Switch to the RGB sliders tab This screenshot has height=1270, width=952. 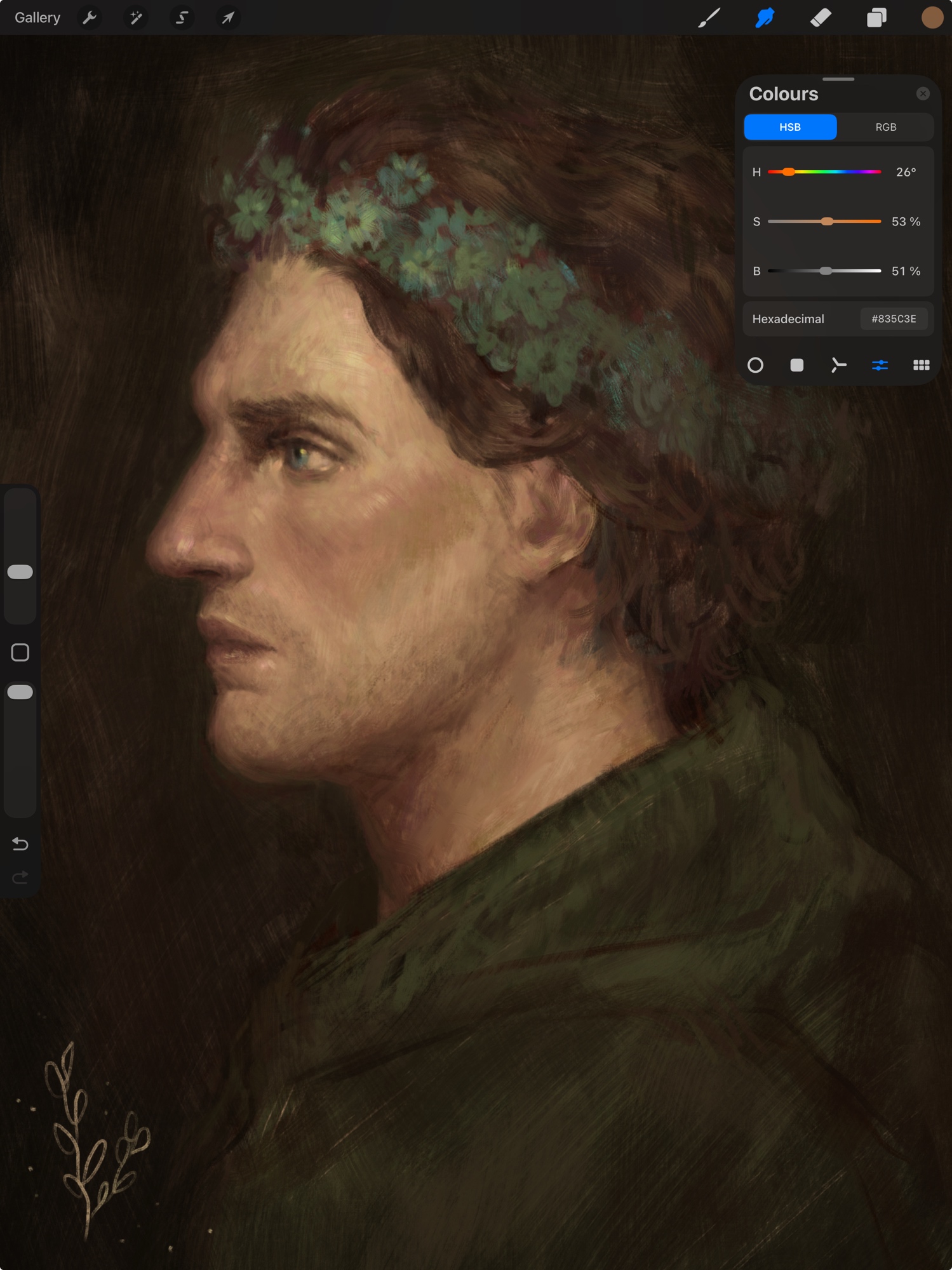885,127
